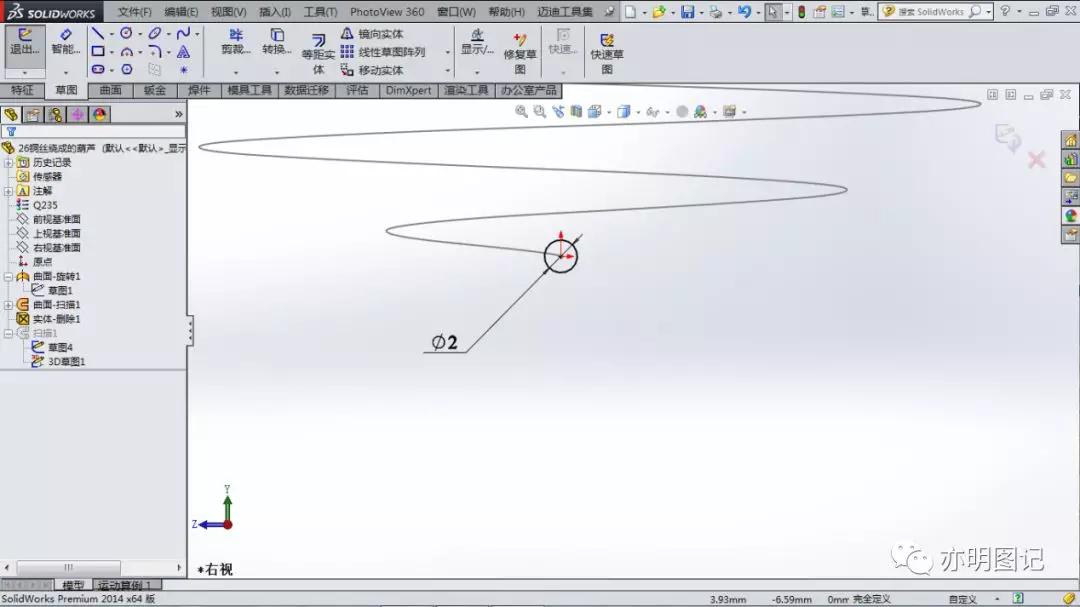Select 草图4 in the feature tree
The image size is (1080, 607).
(x=60, y=347)
